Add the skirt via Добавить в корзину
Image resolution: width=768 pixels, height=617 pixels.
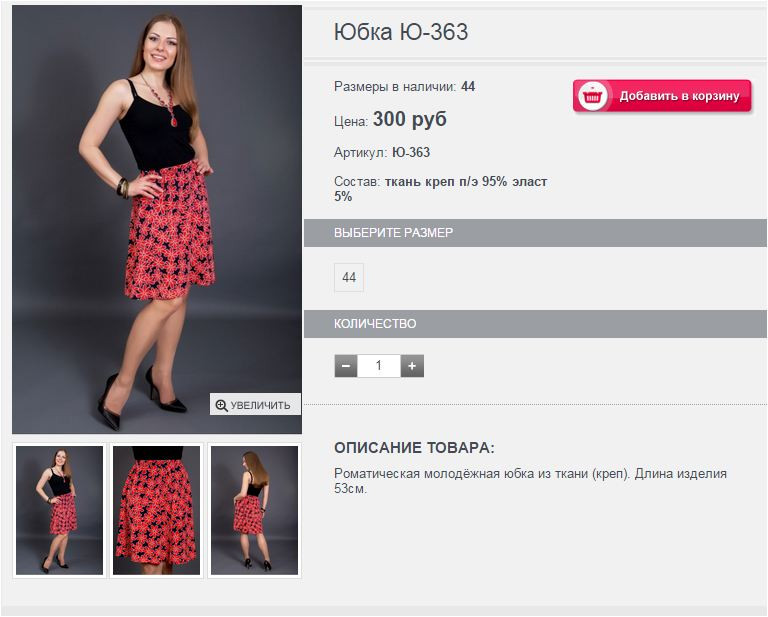point(662,96)
